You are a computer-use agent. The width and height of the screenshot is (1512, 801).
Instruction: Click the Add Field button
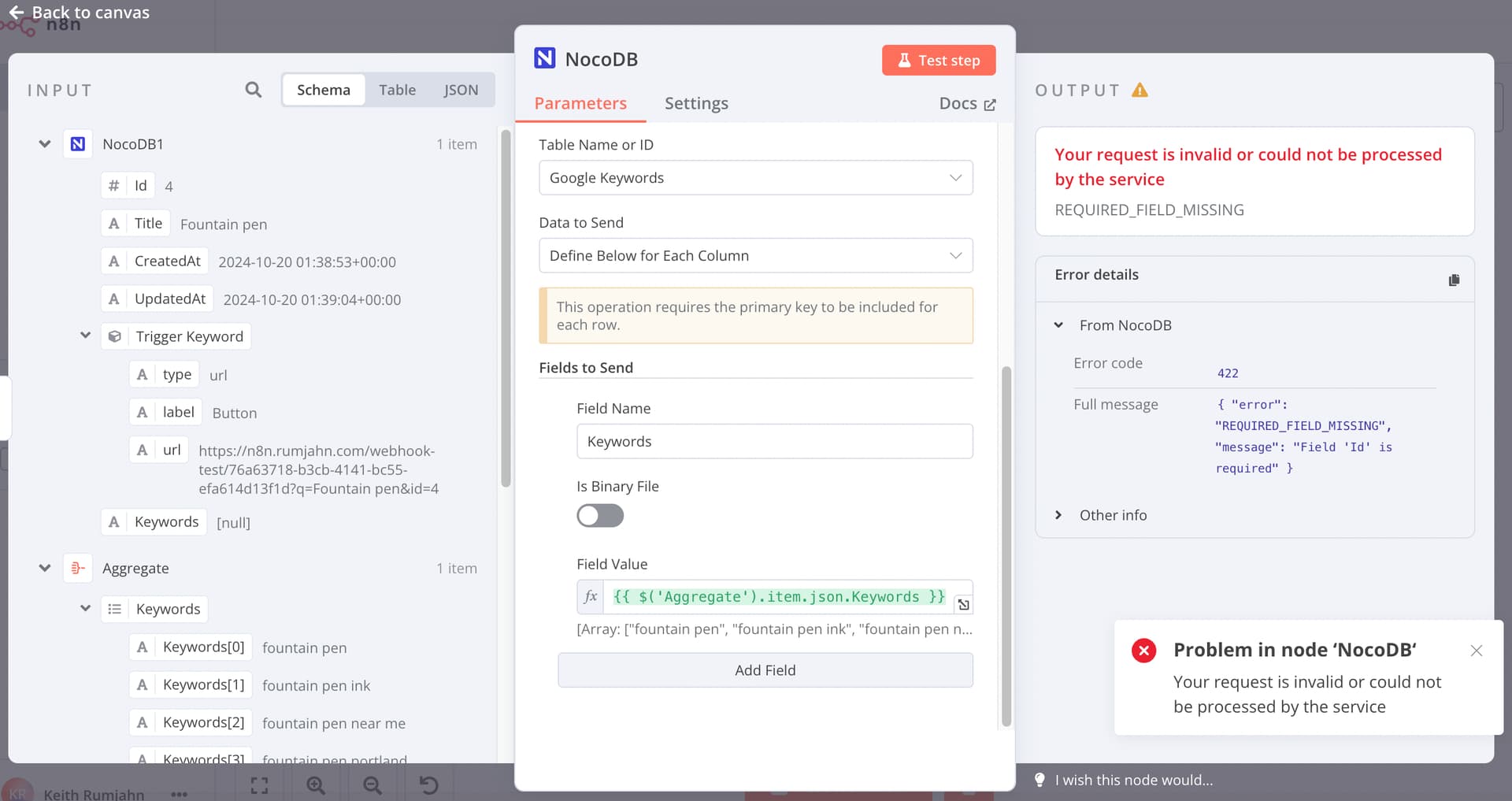(x=765, y=670)
